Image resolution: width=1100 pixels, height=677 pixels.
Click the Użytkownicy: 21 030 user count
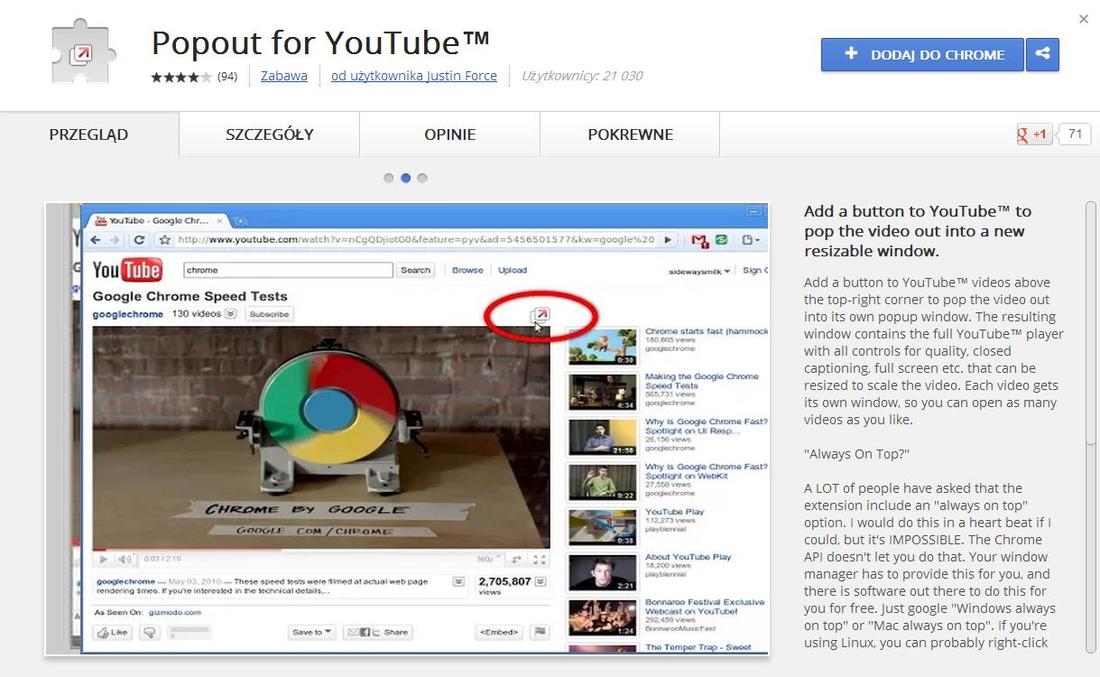(x=582, y=76)
